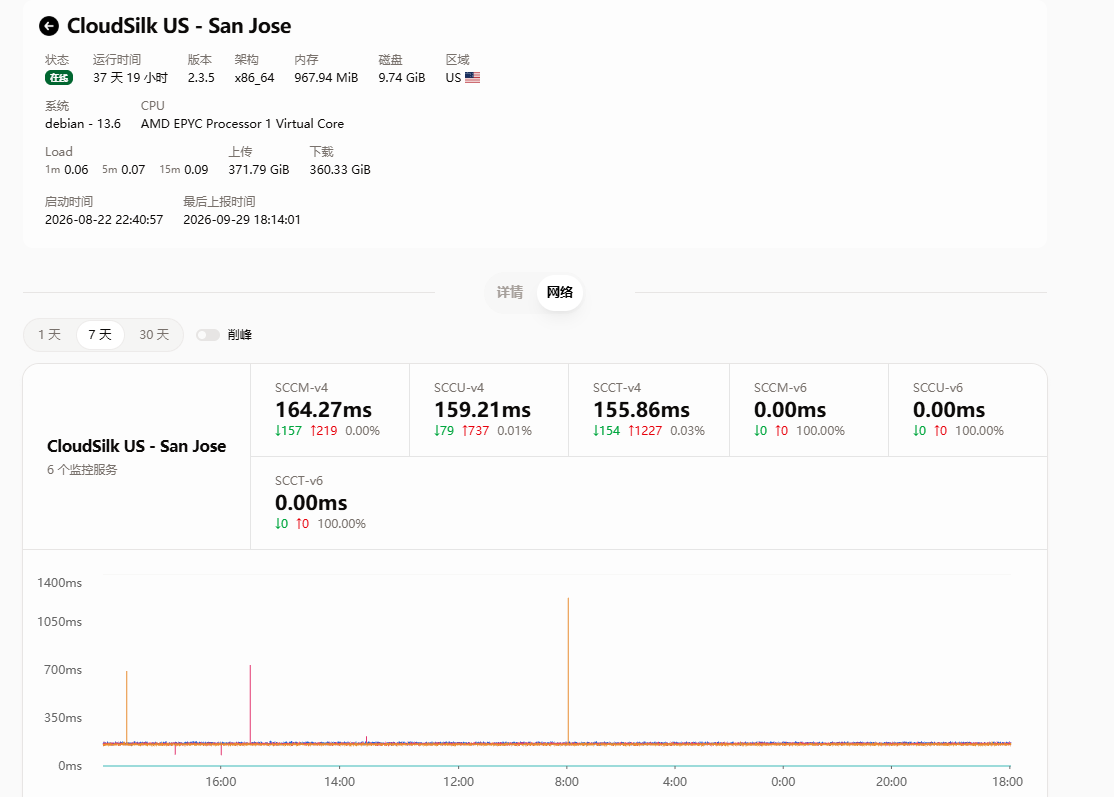The width and height of the screenshot is (1114, 797).
Task: Click the SCCT-v4 maximum value 1227
Action: pos(645,430)
